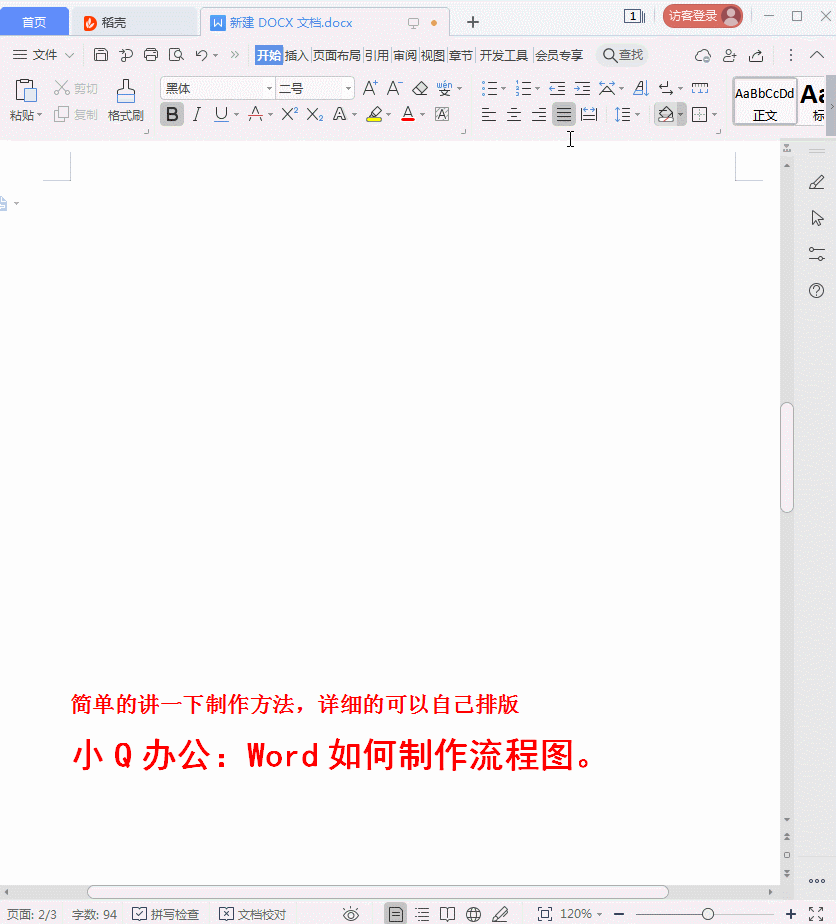The width and height of the screenshot is (836, 924).
Task: Expand bullet list dropdown
Action: coord(503,88)
